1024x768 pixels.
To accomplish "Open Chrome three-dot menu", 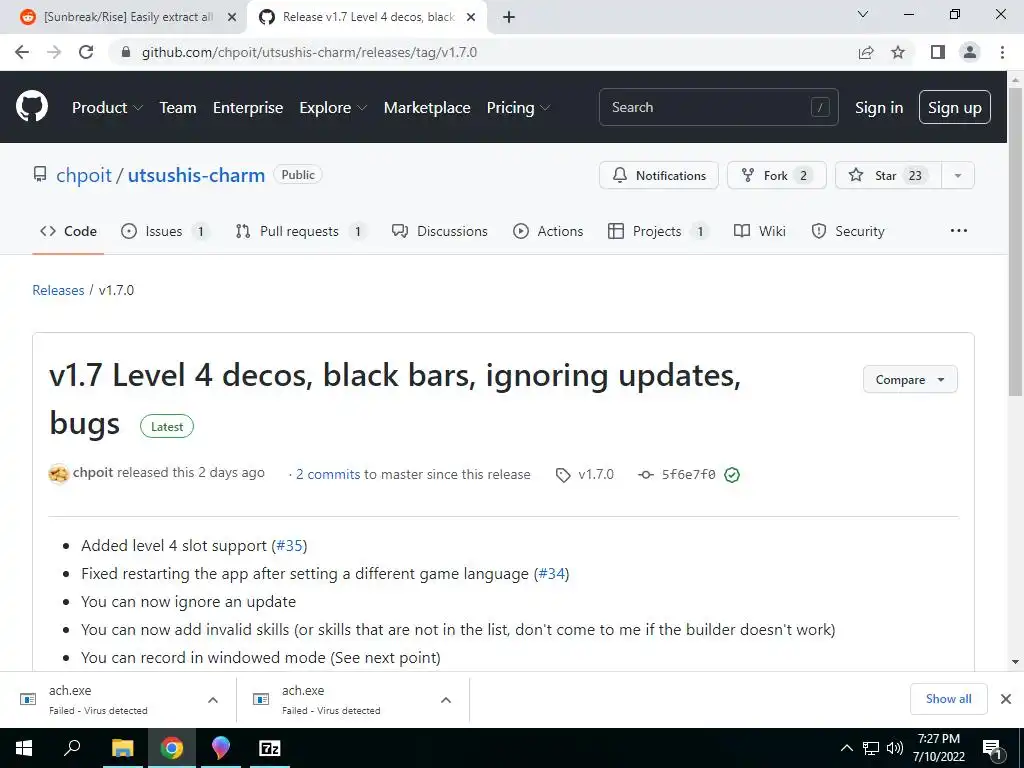I will point(1002,52).
